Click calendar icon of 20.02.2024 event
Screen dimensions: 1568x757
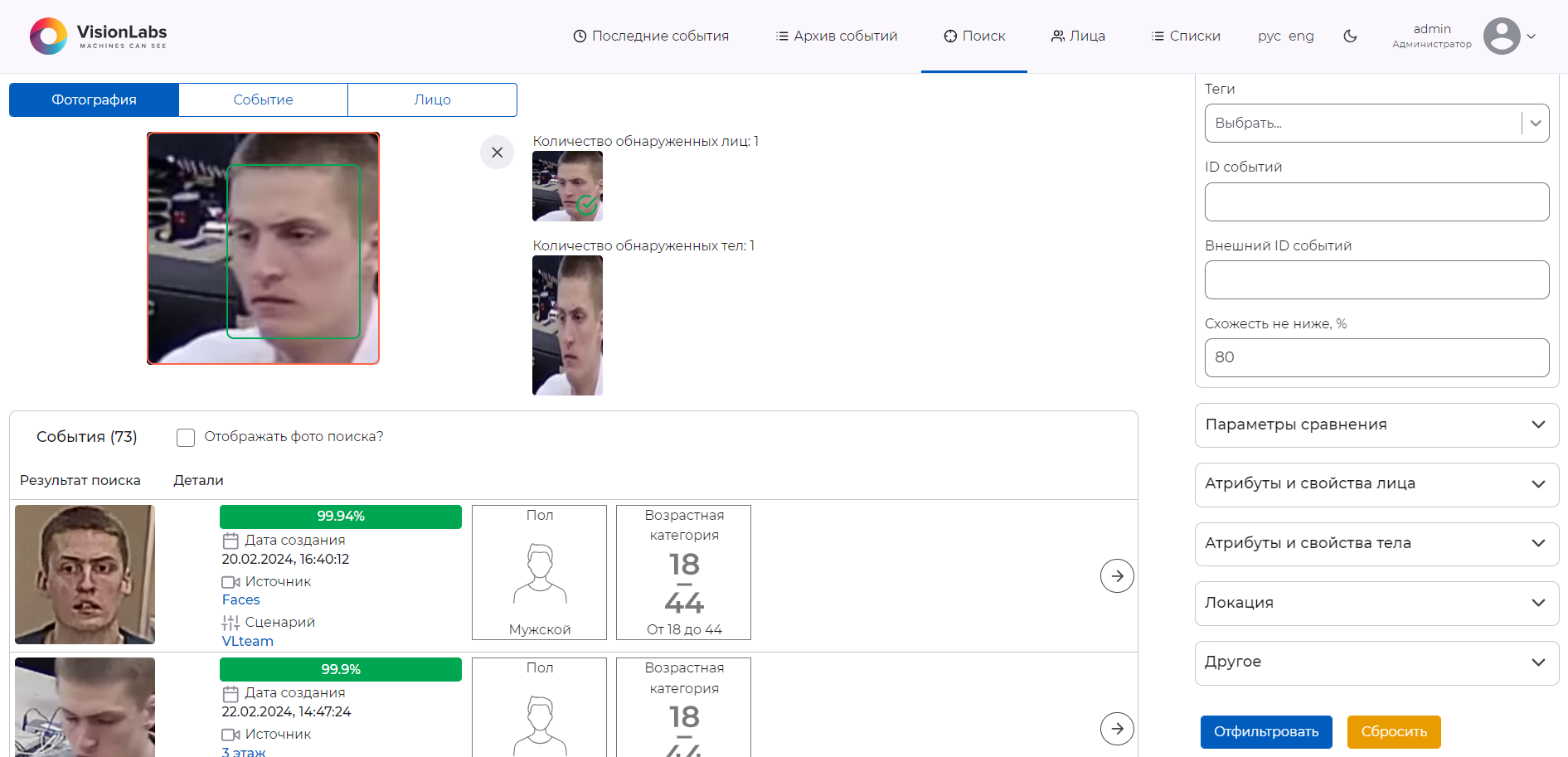click(231, 541)
